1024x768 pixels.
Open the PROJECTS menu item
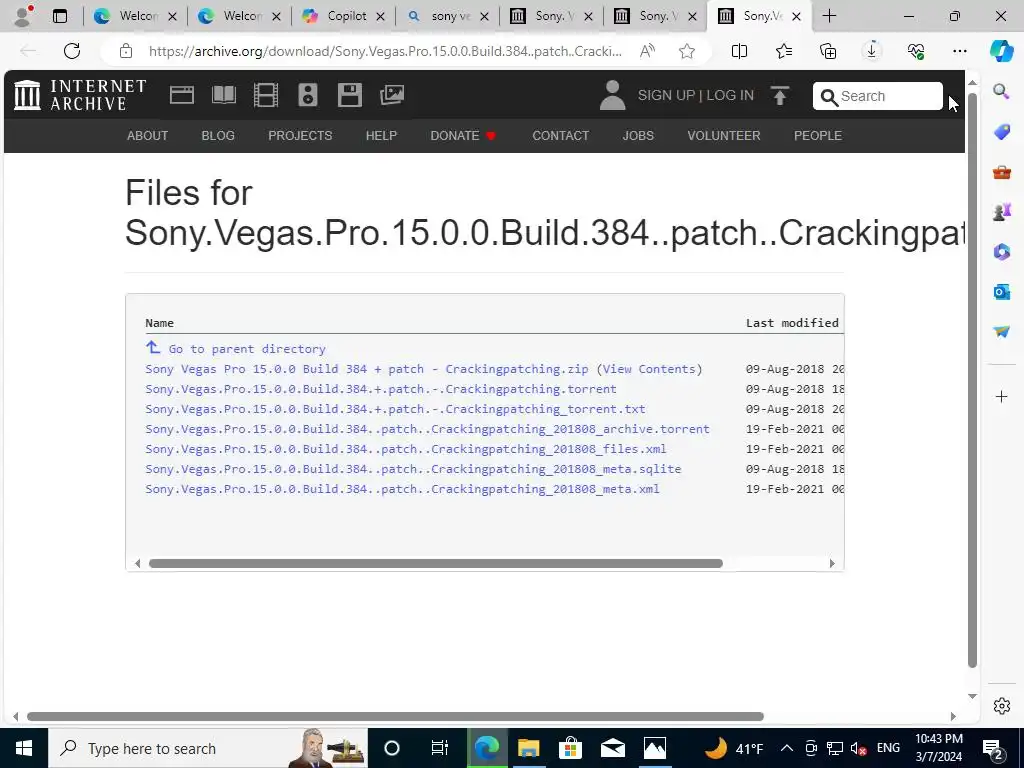[300, 136]
